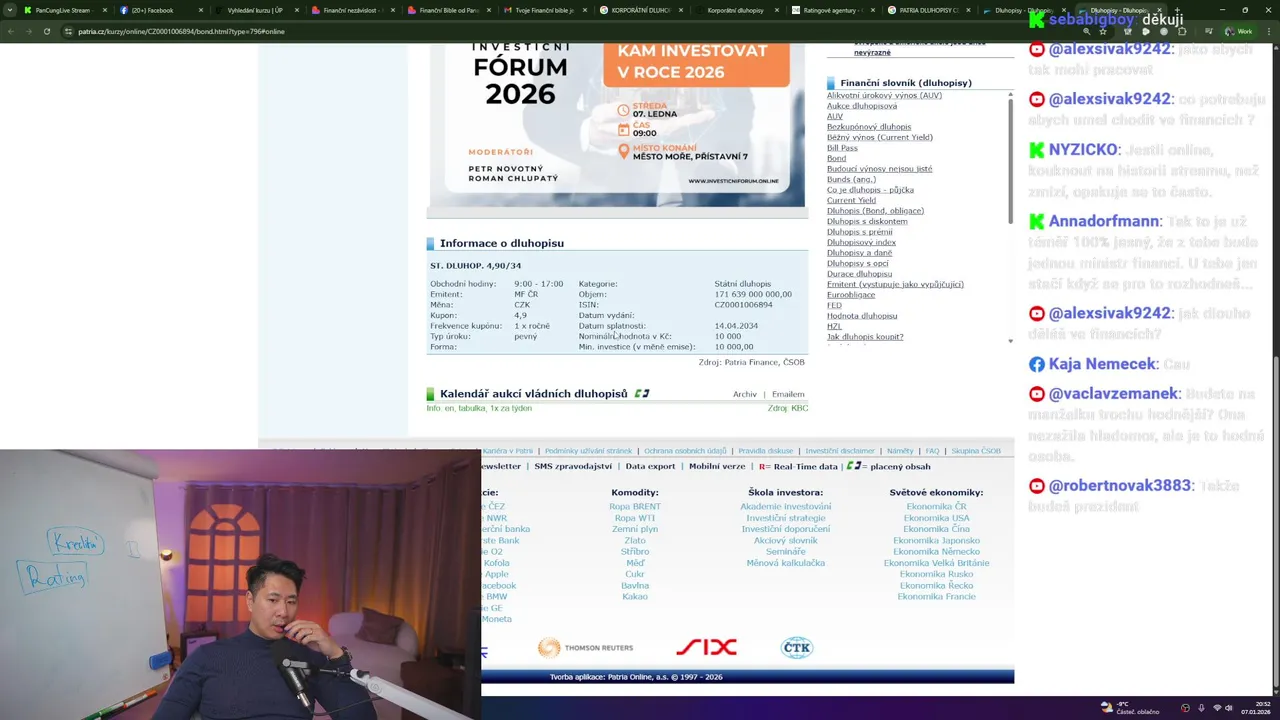The width and height of the screenshot is (1280, 720).
Task: Click the microphone tray icon in taskbar
Action: coord(1201,708)
